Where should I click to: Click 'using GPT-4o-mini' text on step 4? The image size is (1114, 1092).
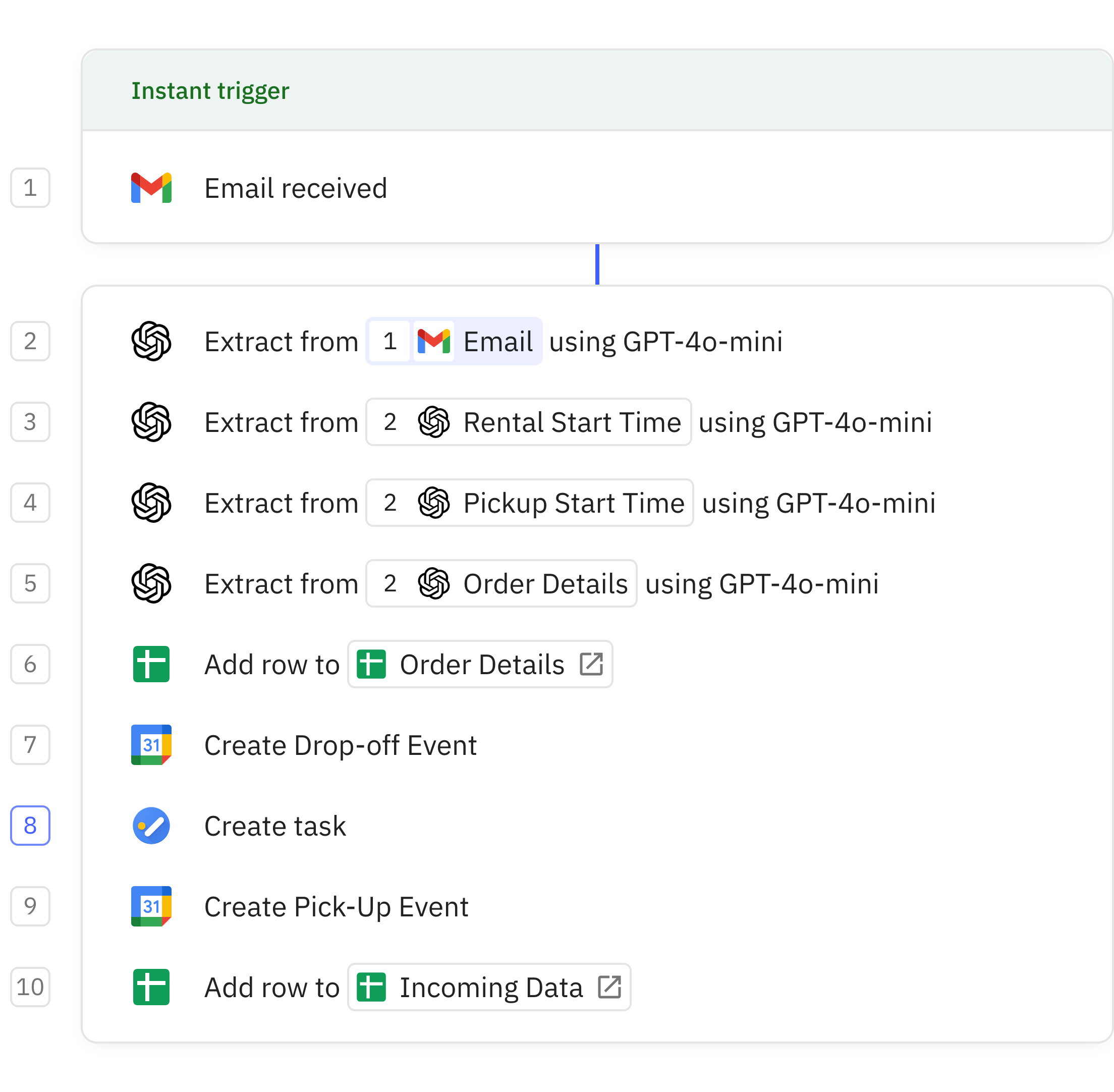pyautogui.click(x=819, y=504)
